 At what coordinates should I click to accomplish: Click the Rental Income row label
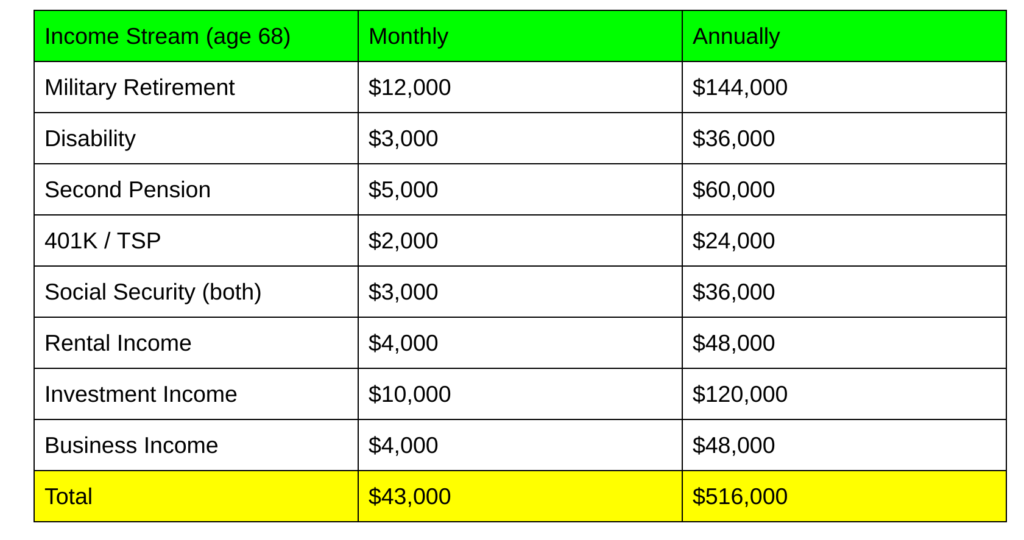click(x=118, y=343)
